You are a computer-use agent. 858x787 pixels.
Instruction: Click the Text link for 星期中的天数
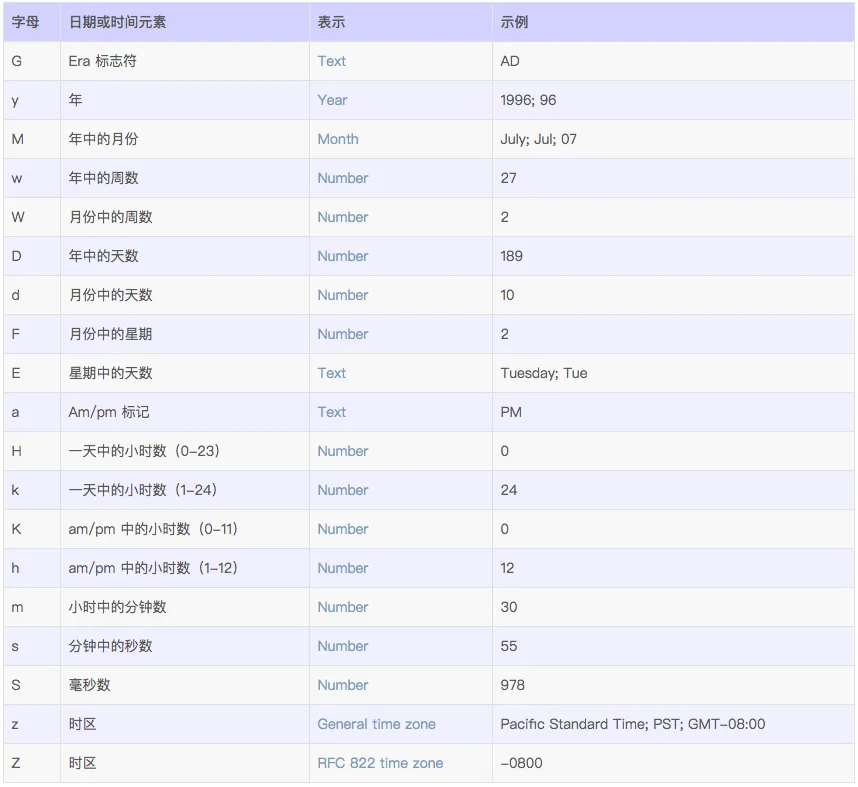click(x=331, y=373)
